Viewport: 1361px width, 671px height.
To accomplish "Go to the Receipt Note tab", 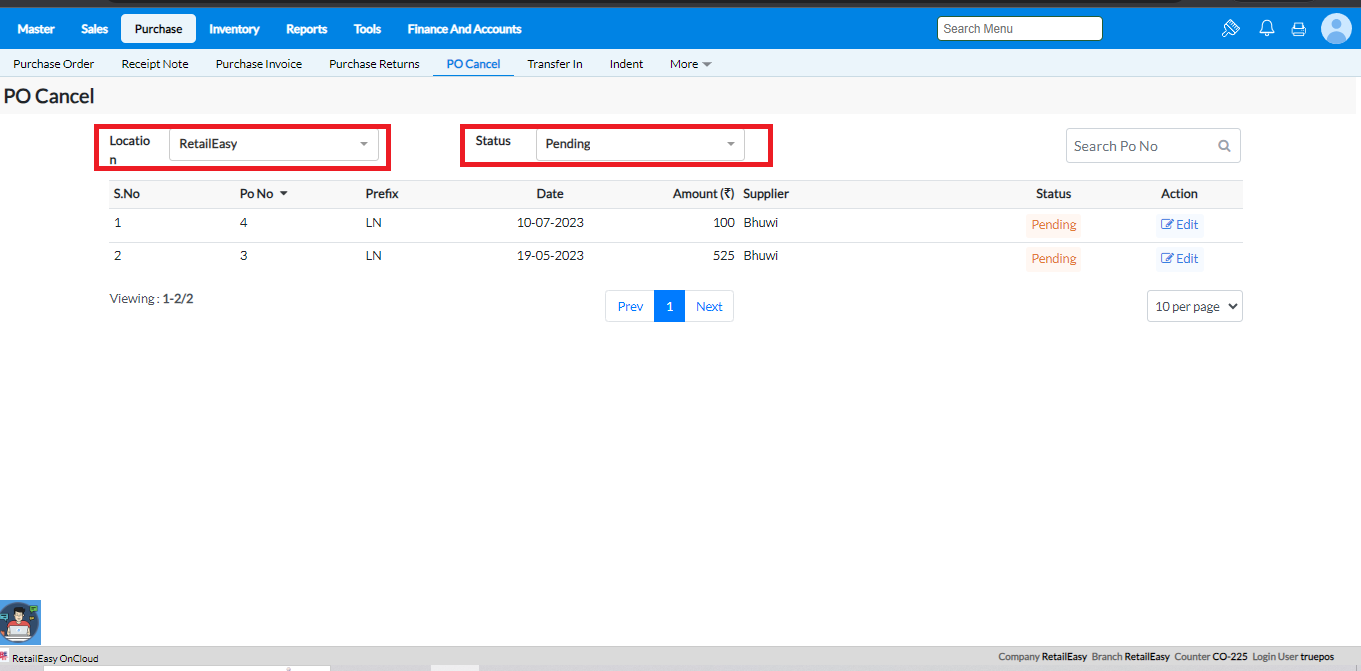I will coord(155,64).
